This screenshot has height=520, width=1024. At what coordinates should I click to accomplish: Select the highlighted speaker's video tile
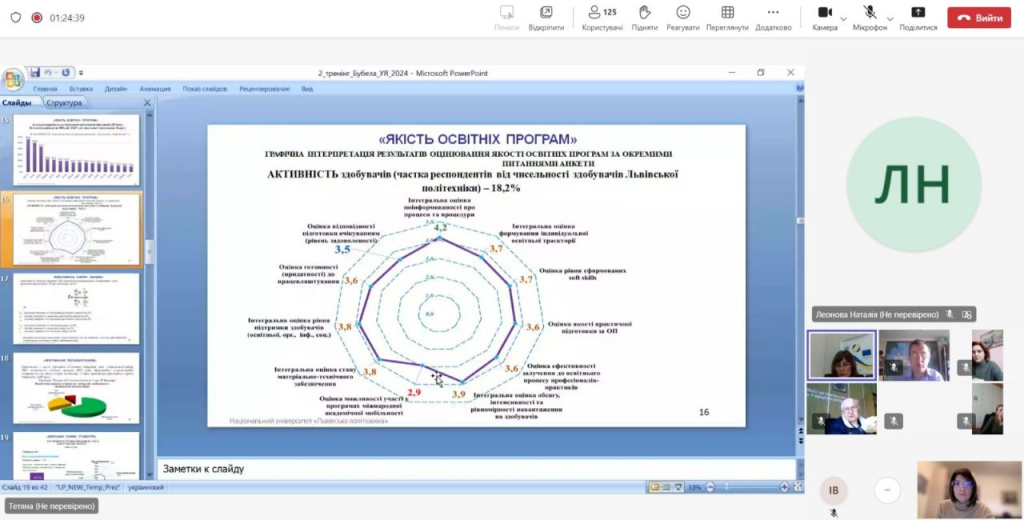tap(841, 355)
